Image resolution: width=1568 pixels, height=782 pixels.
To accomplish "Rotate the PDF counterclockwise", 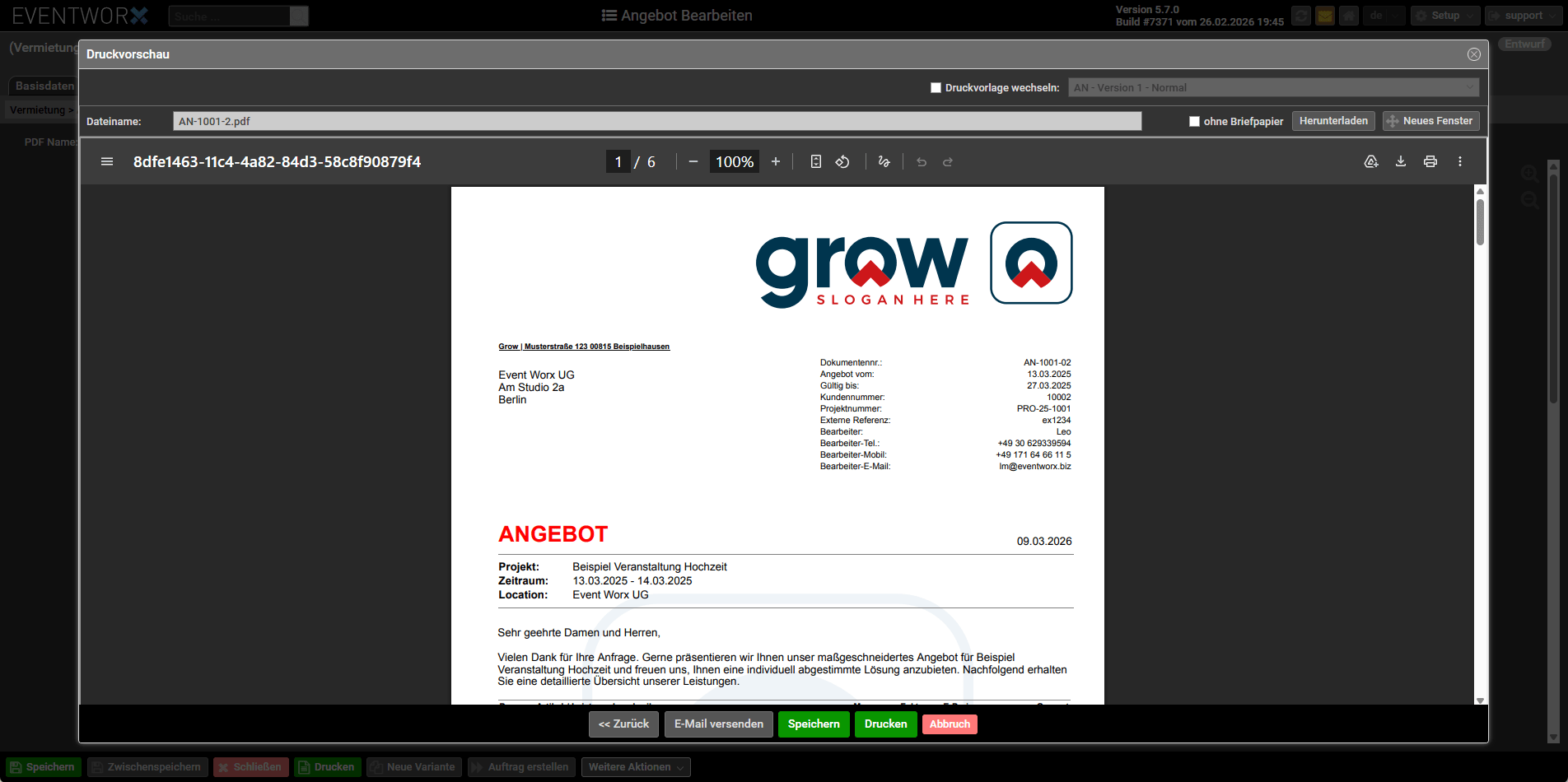I will (842, 162).
